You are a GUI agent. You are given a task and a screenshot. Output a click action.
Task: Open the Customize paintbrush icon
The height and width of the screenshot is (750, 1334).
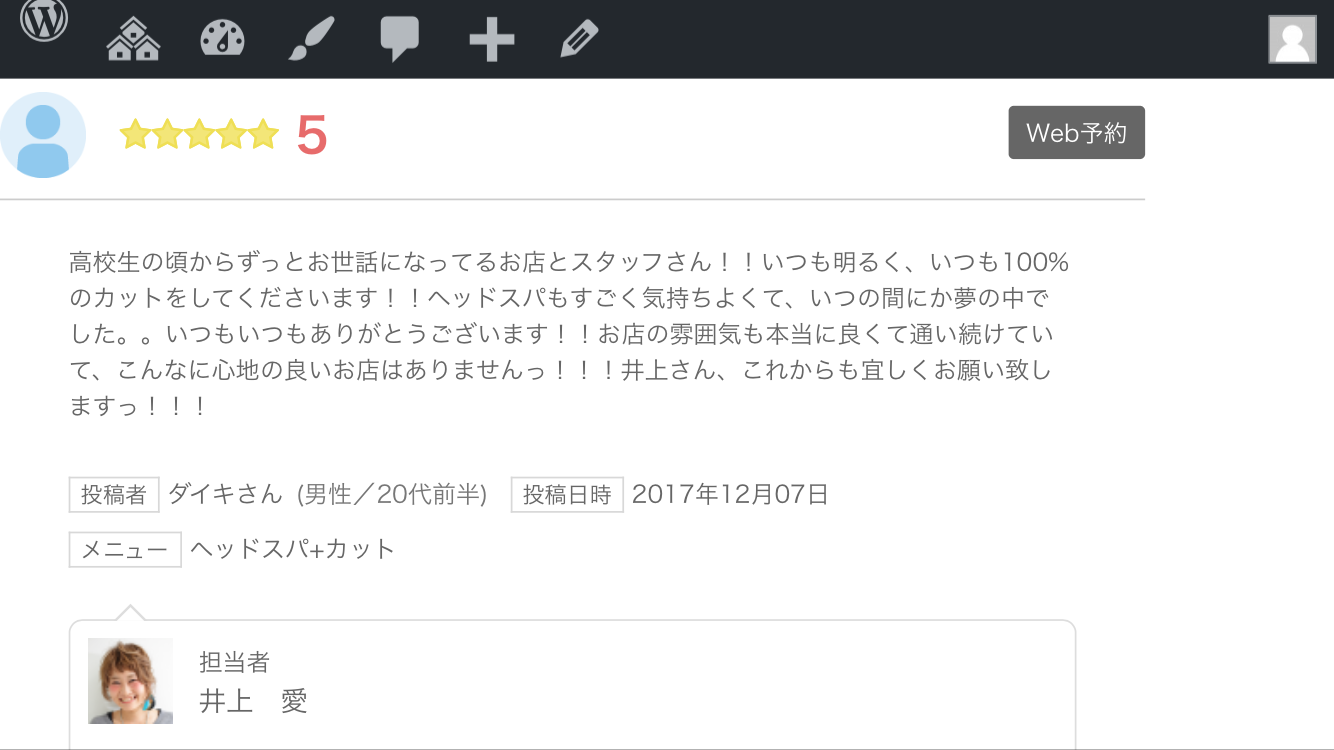tap(311, 40)
